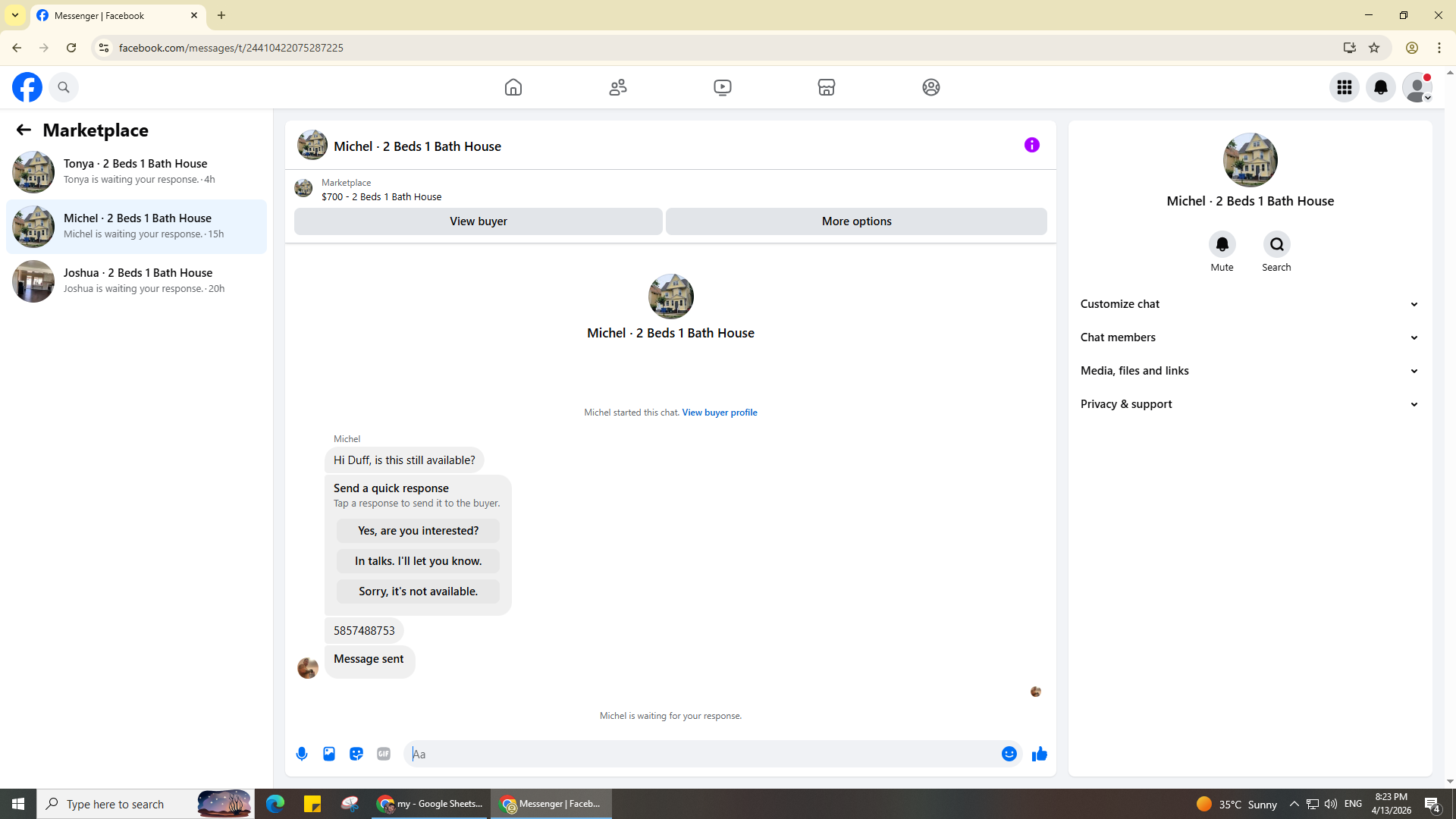The image size is (1456, 819).
Task: Open a new browser tab
Action: point(221,15)
